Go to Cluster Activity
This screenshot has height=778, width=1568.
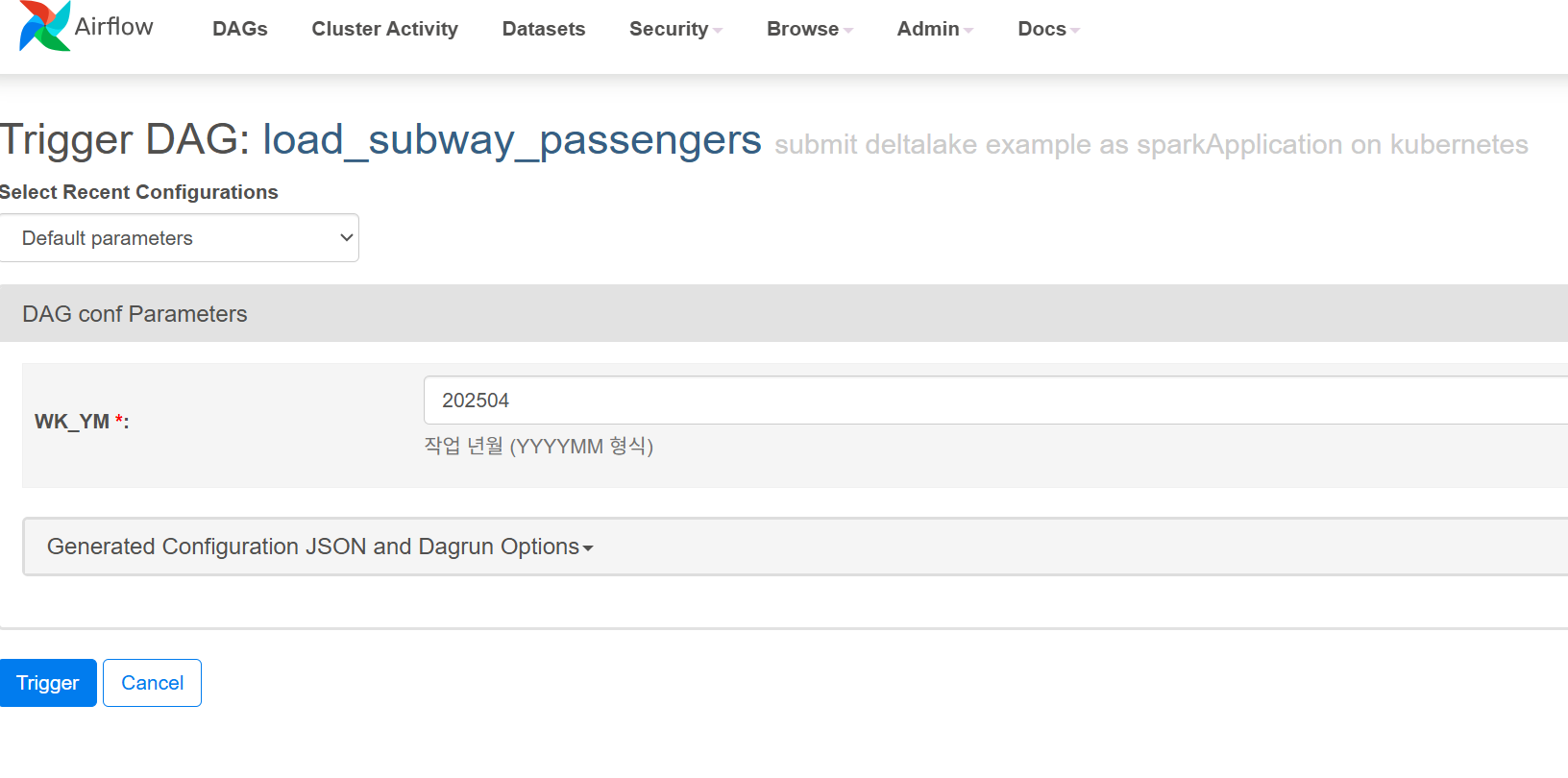coord(384,29)
